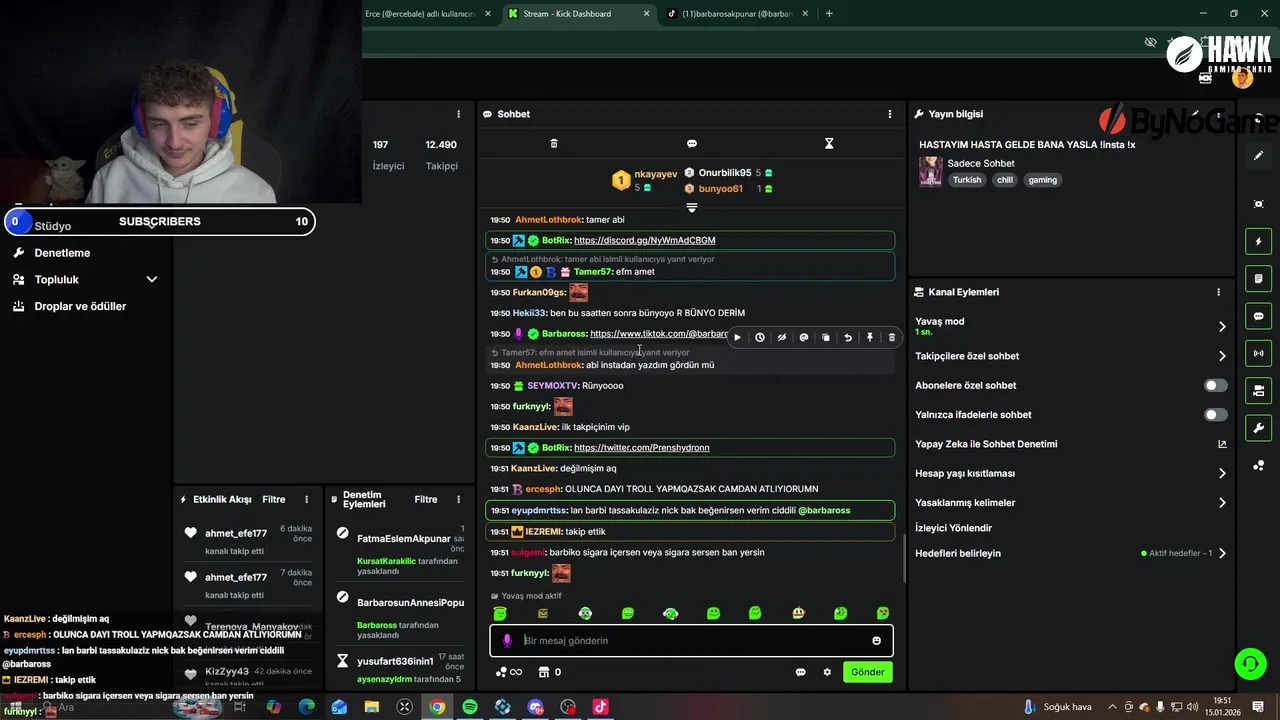This screenshot has height=720, width=1280.
Task: Click the wrench icon in right sidebar
Action: pos(1259,428)
